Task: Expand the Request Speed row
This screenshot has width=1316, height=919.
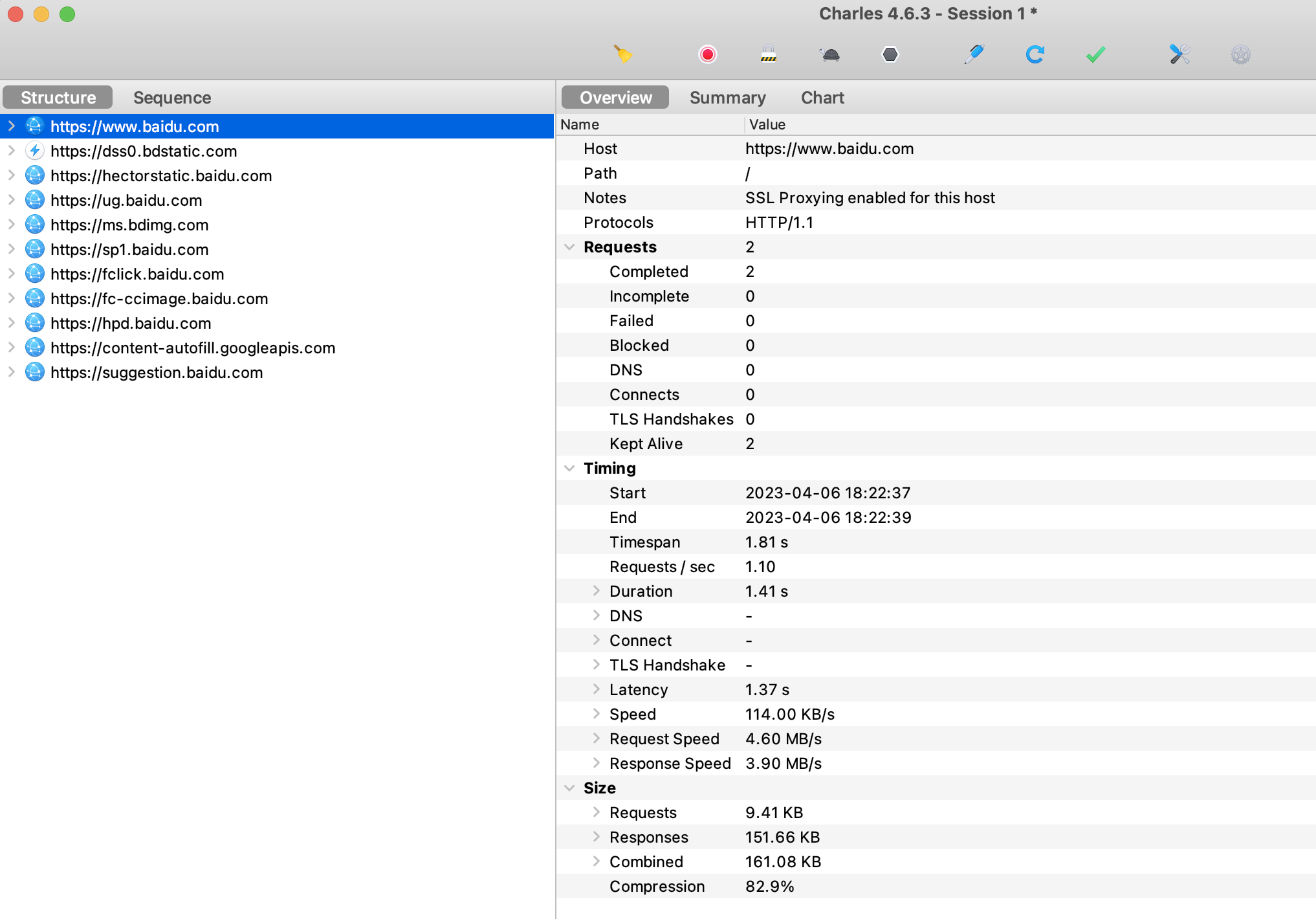Action: click(x=597, y=738)
